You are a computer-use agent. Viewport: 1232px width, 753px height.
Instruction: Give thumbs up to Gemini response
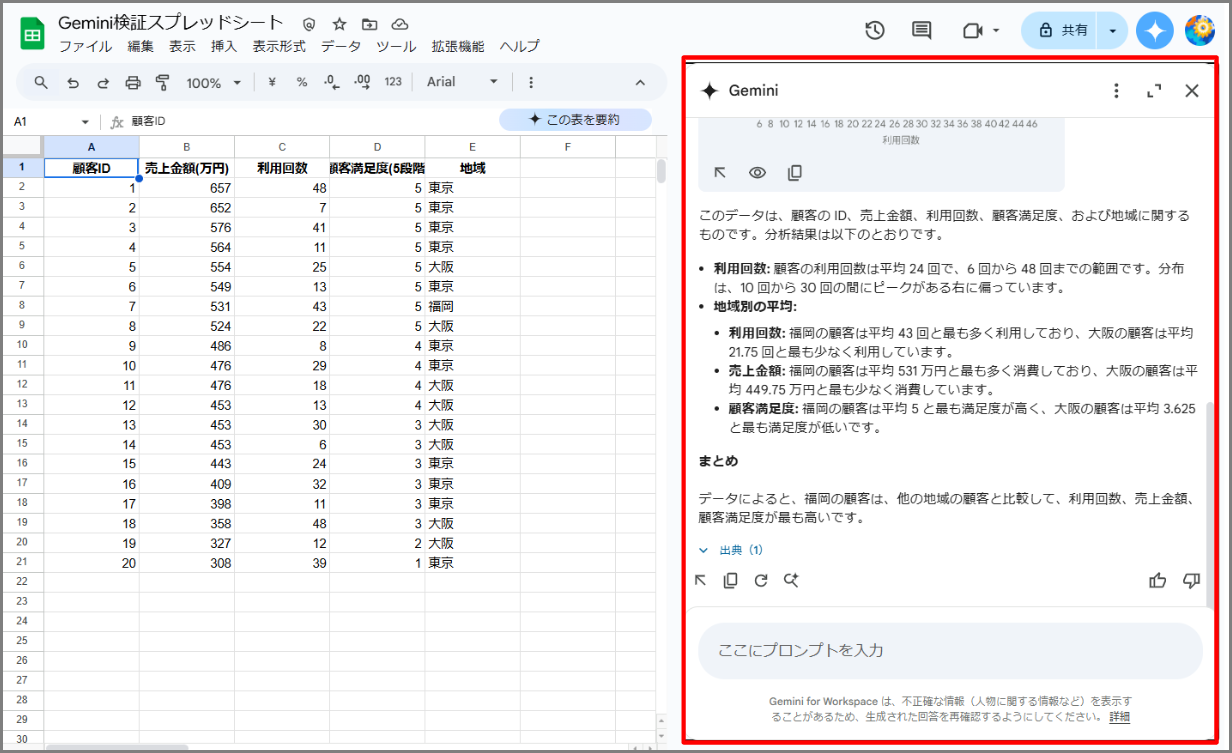1158,580
